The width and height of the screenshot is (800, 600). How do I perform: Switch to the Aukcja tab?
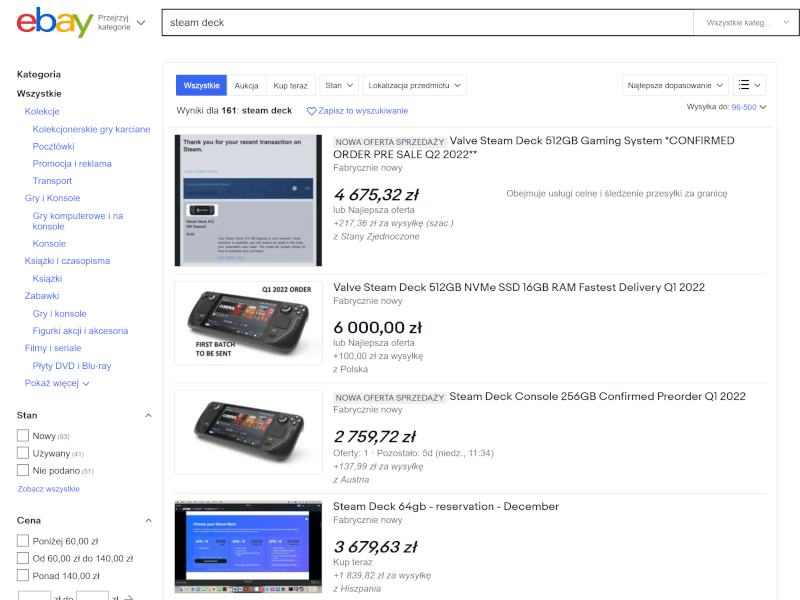click(x=246, y=85)
